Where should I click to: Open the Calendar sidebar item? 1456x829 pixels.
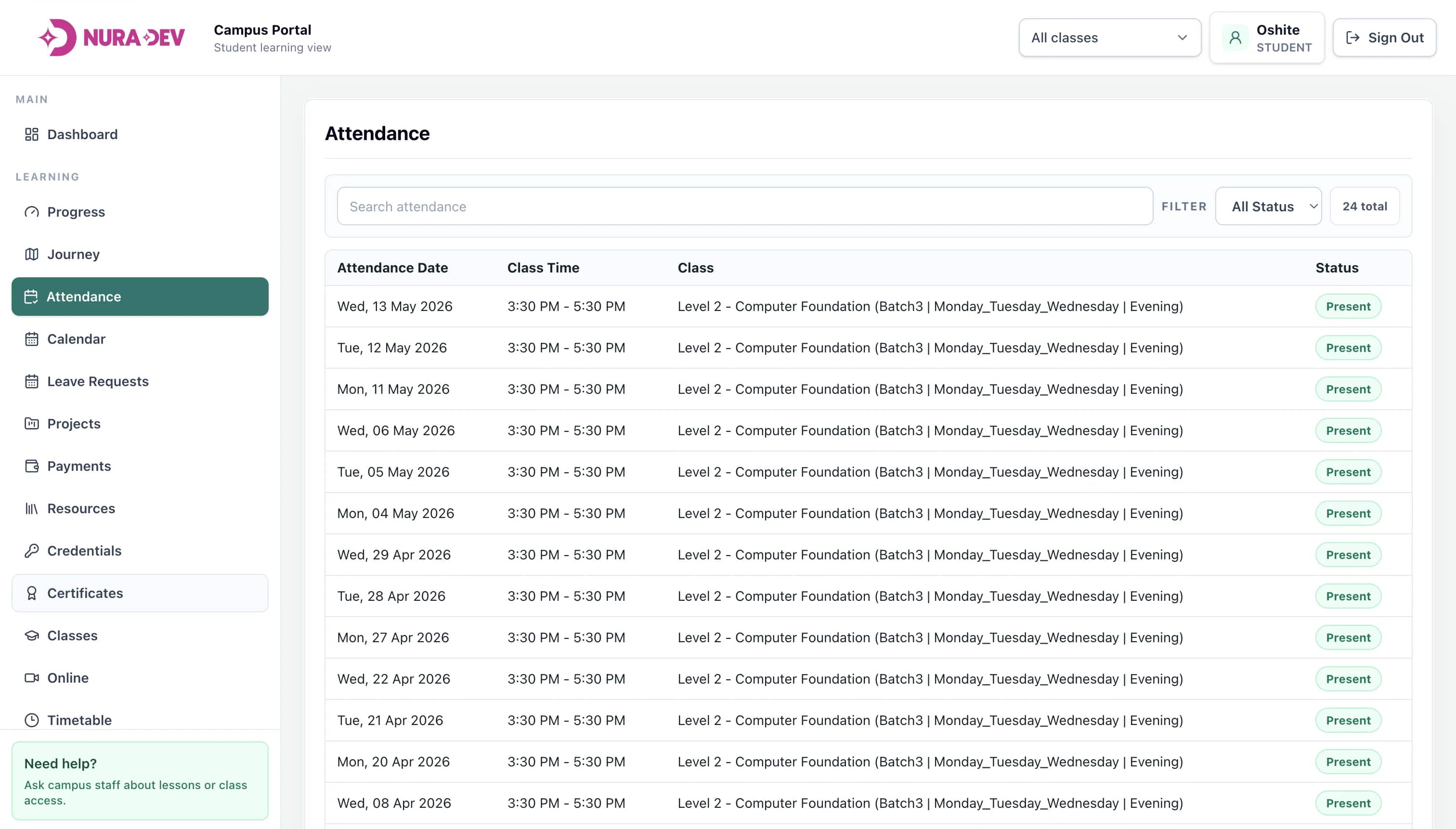pos(140,339)
